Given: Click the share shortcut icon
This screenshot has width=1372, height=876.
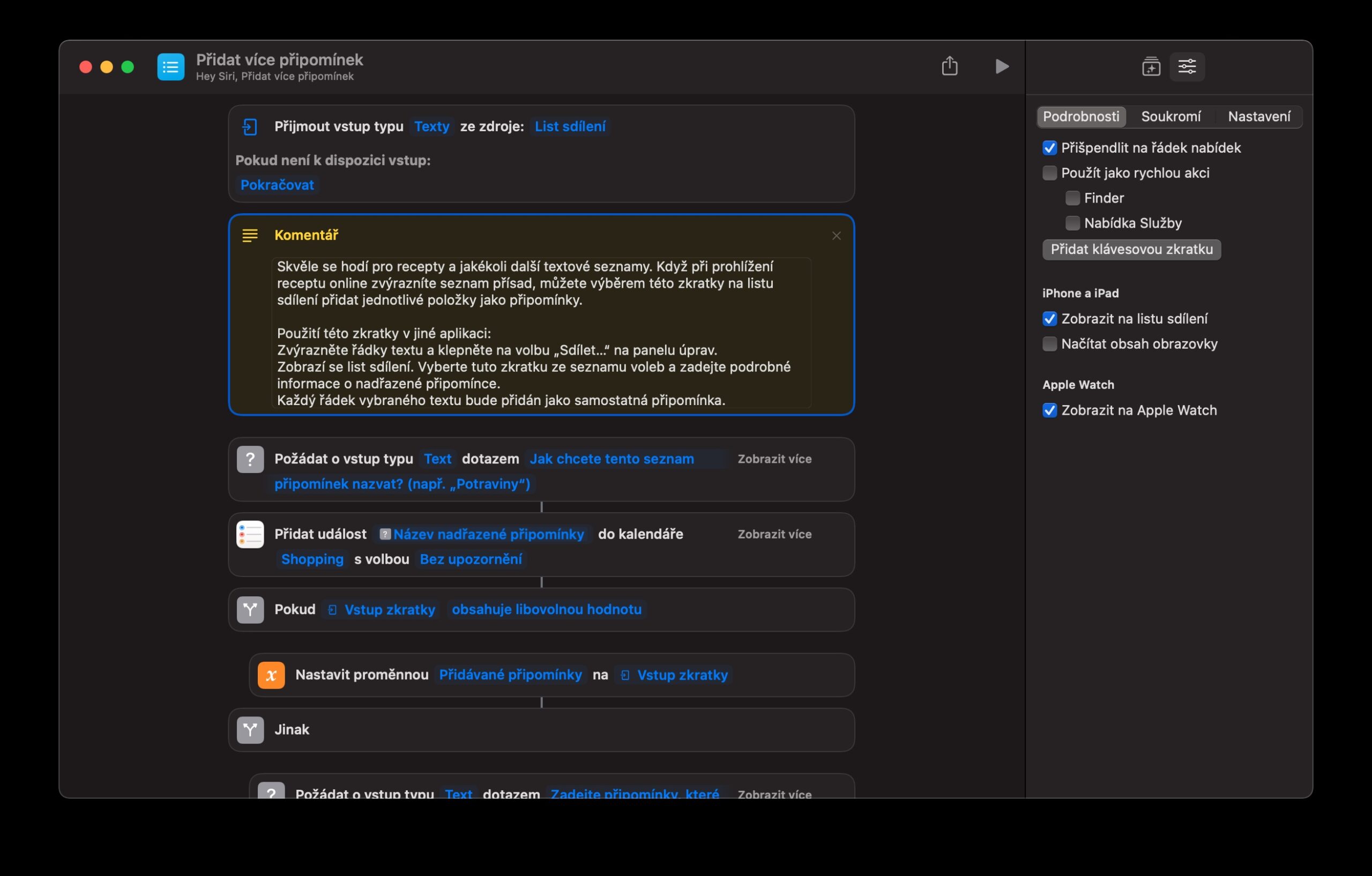Looking at the screenshot, I should (x=949, y=66).
